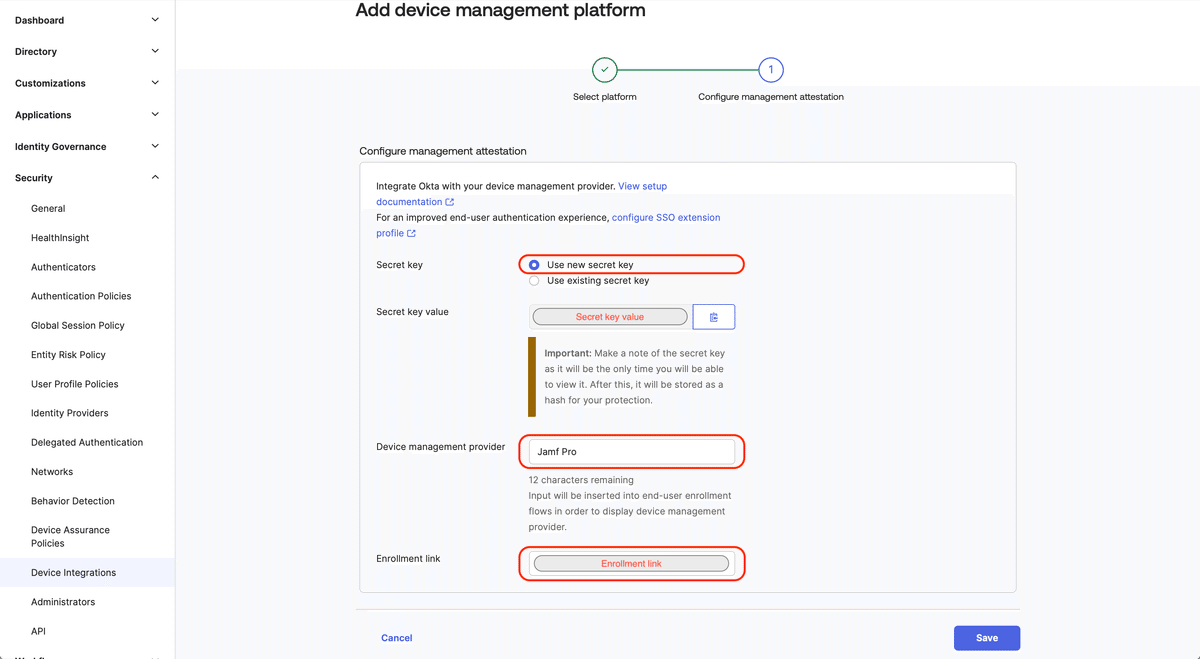The image size is (1200, 659).
Task: Edit the Device management provider field showing Jamf Pro
Action: 631,451
